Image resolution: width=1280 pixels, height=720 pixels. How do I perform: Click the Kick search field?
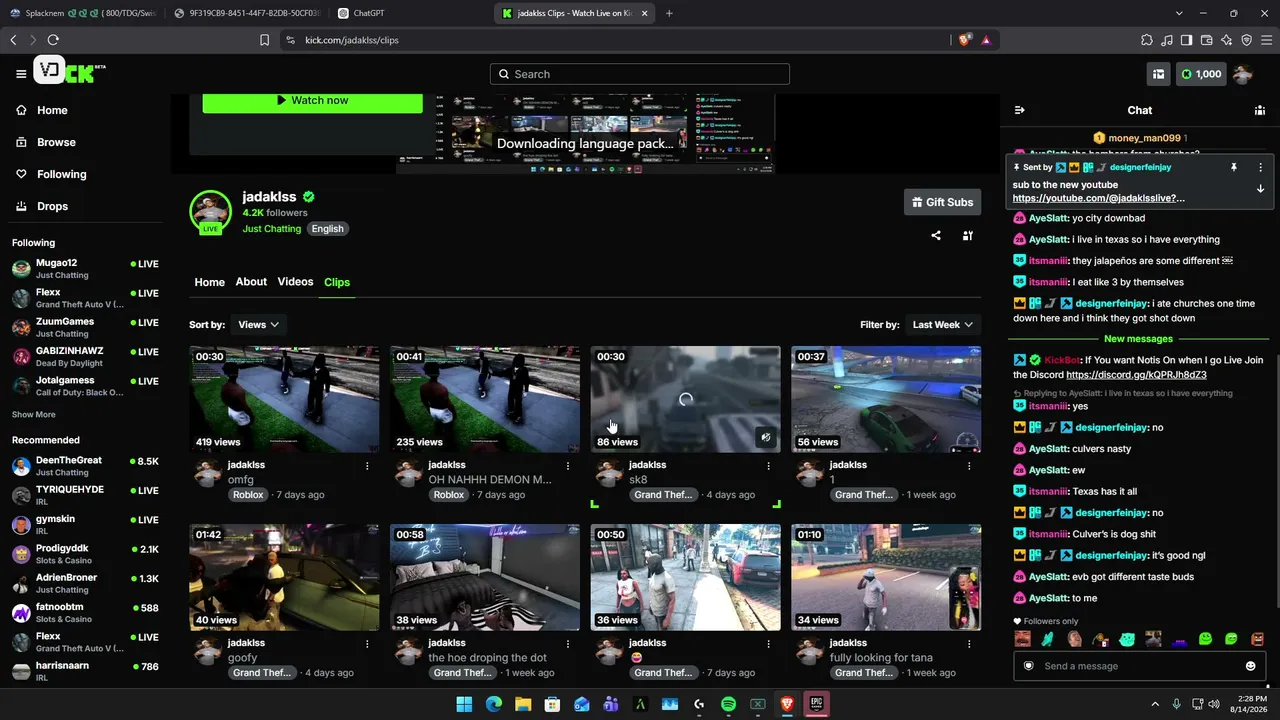(640, 74)
